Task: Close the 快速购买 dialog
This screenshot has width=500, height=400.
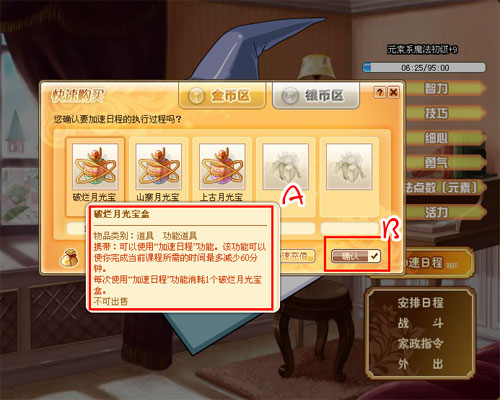Action: 393,92
